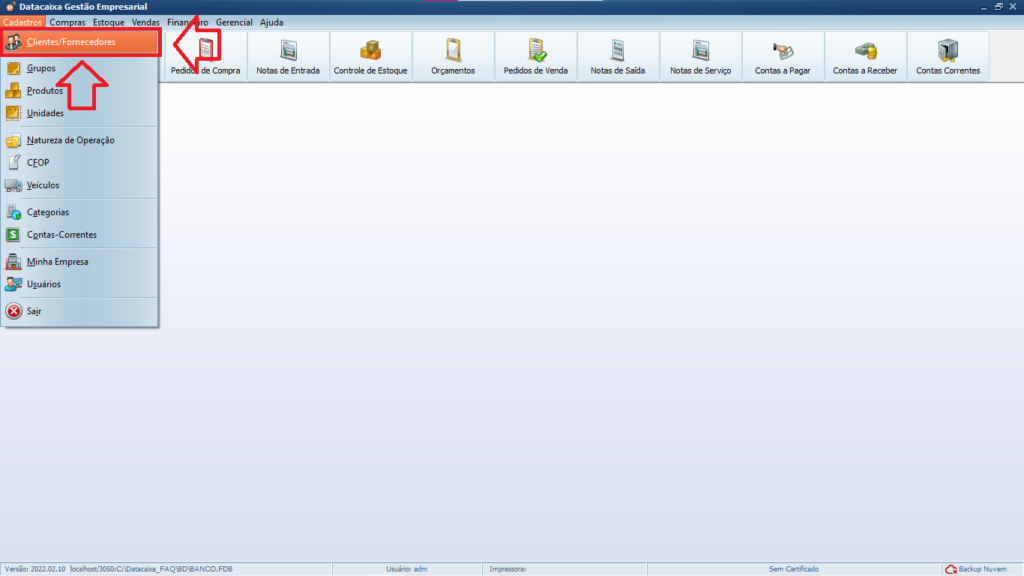Open Pedidos de Venda toolbar icon
The width and height of the screenshot is (1024, 576).
coord(535,57)
